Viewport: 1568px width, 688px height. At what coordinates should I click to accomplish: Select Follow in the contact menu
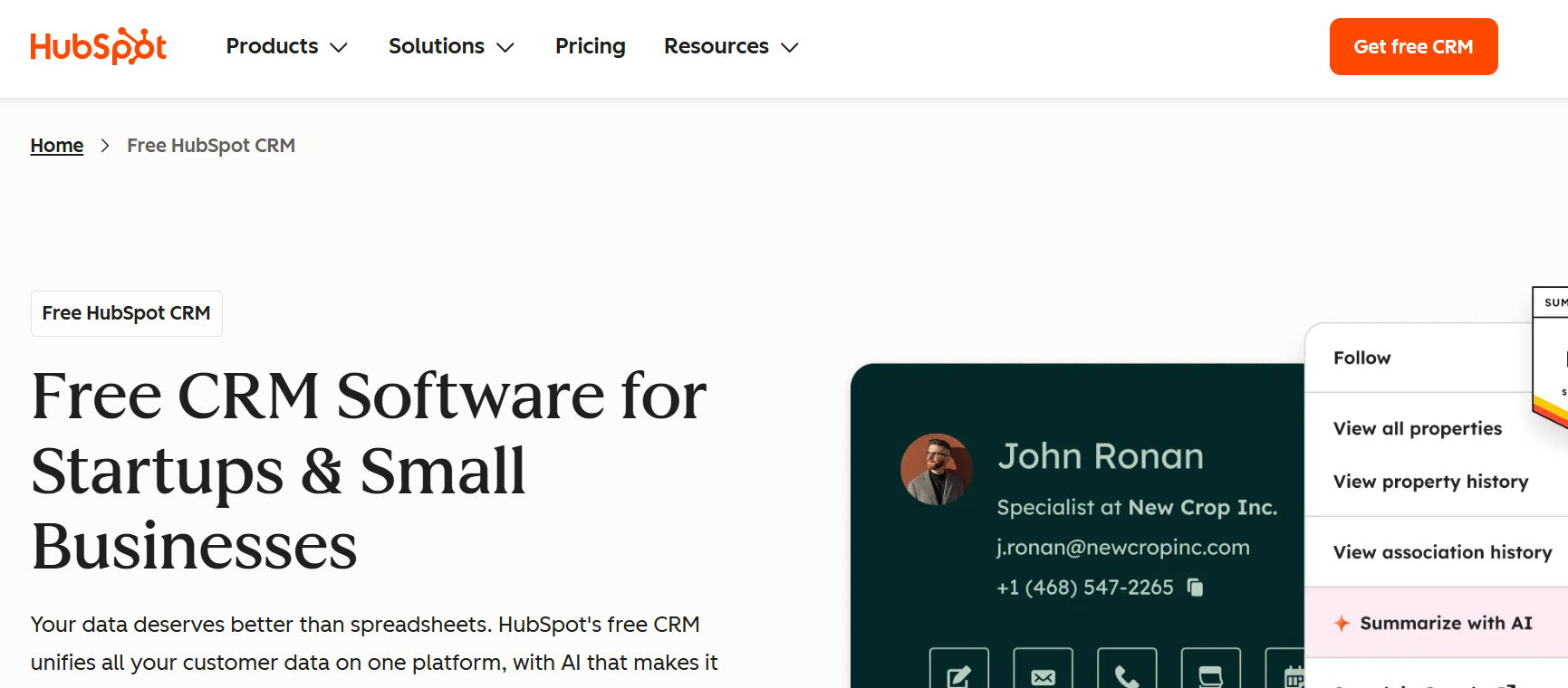(x=1362, y=358)
